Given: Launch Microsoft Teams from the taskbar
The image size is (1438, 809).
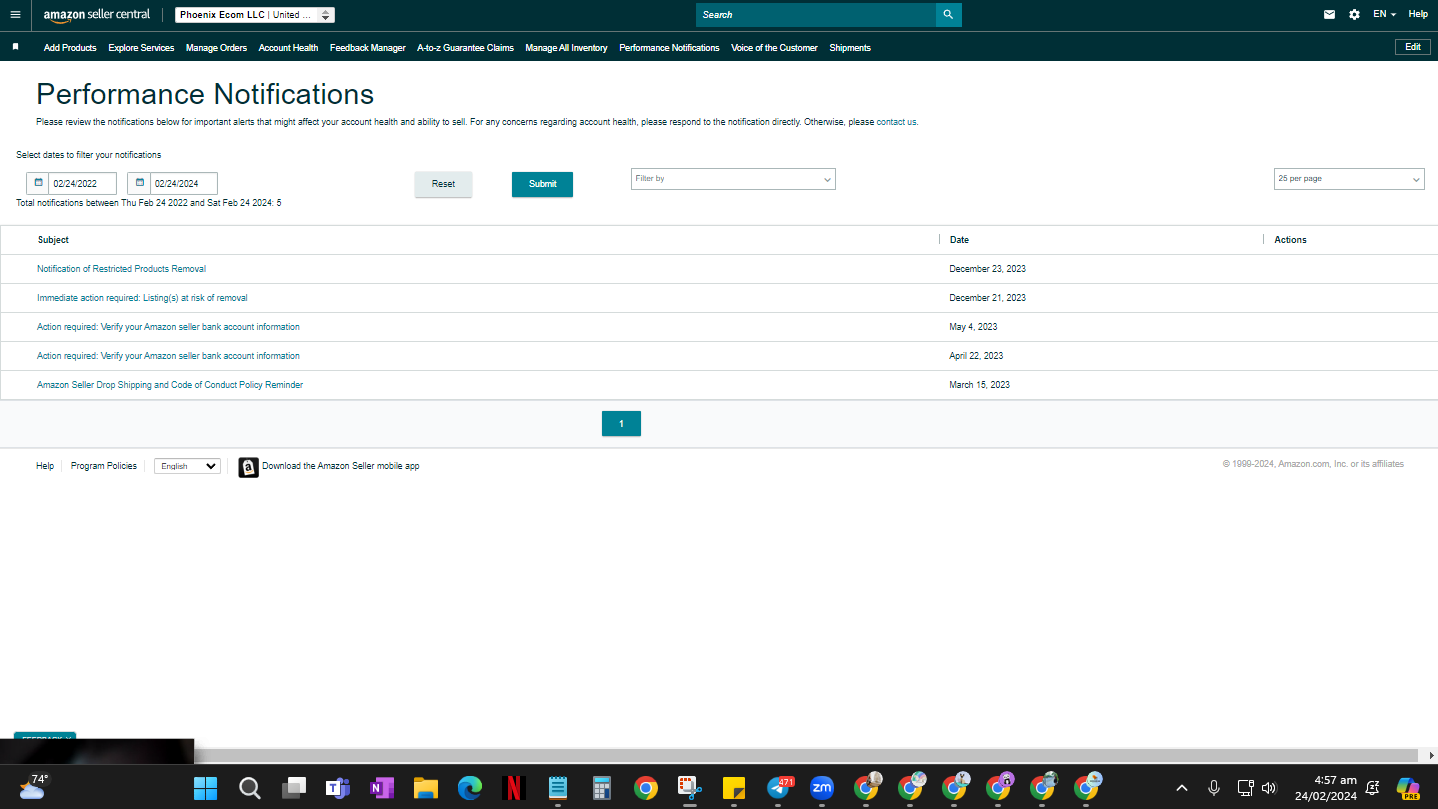Looking at the screenshot, I should (338, 788).
